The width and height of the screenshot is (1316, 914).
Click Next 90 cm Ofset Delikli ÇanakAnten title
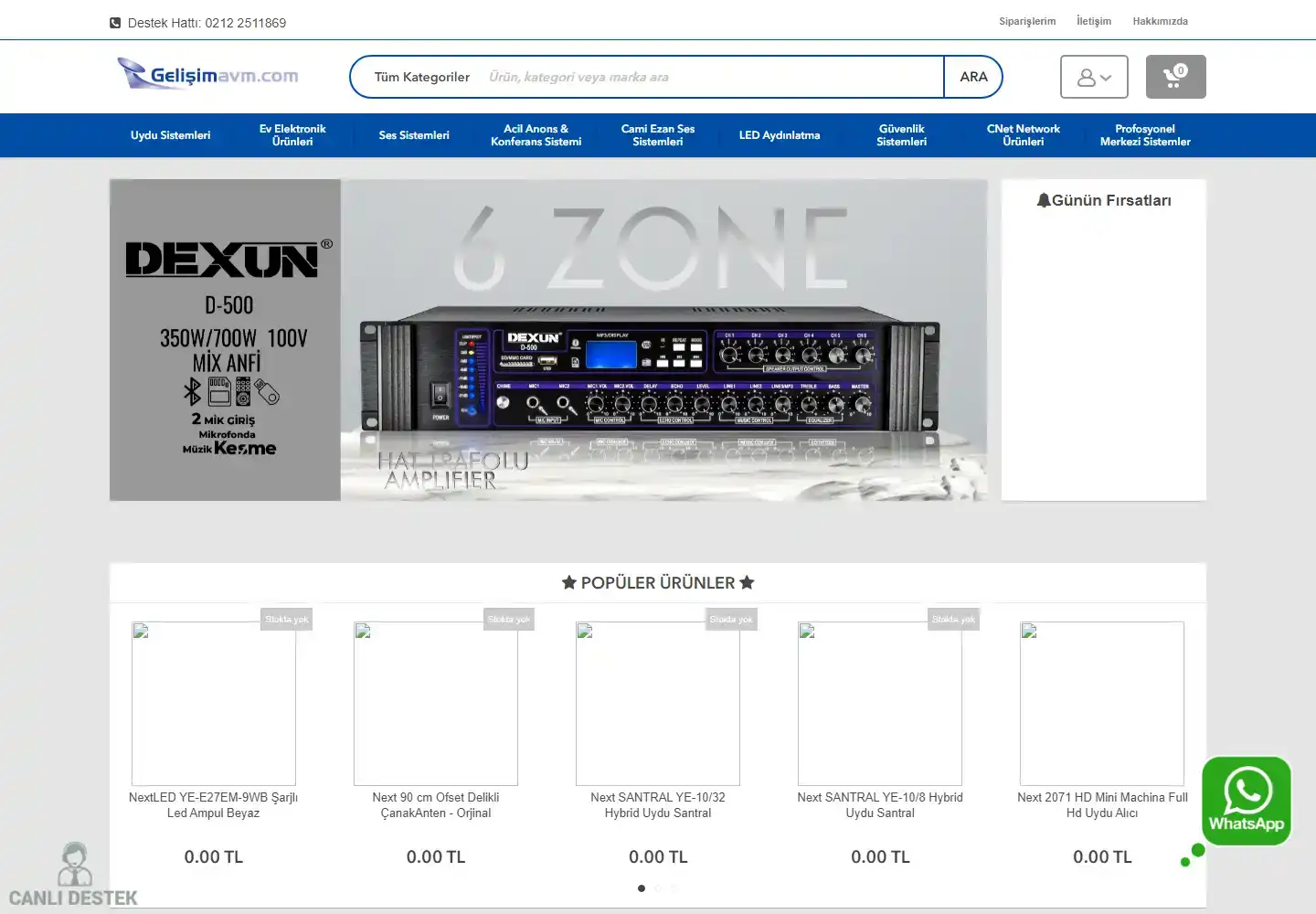coord(436,805)
